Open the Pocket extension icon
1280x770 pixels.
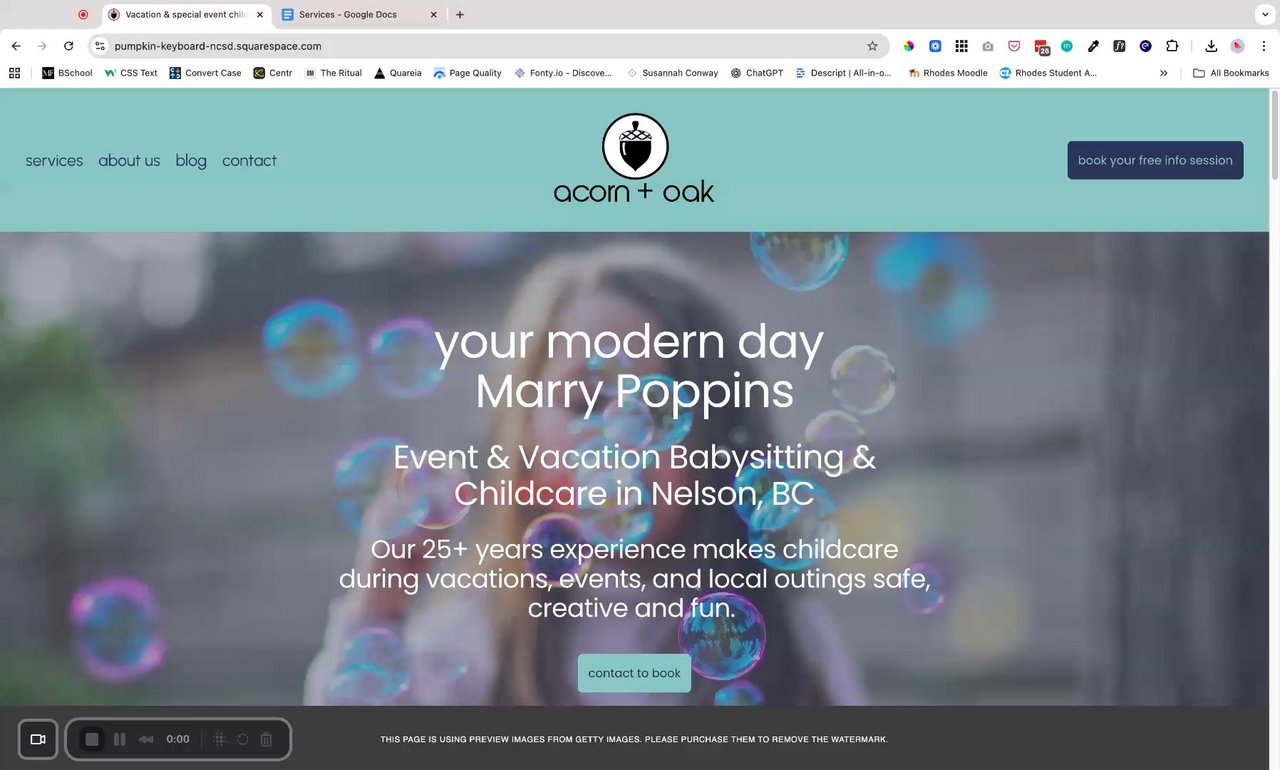(1014, 46)
